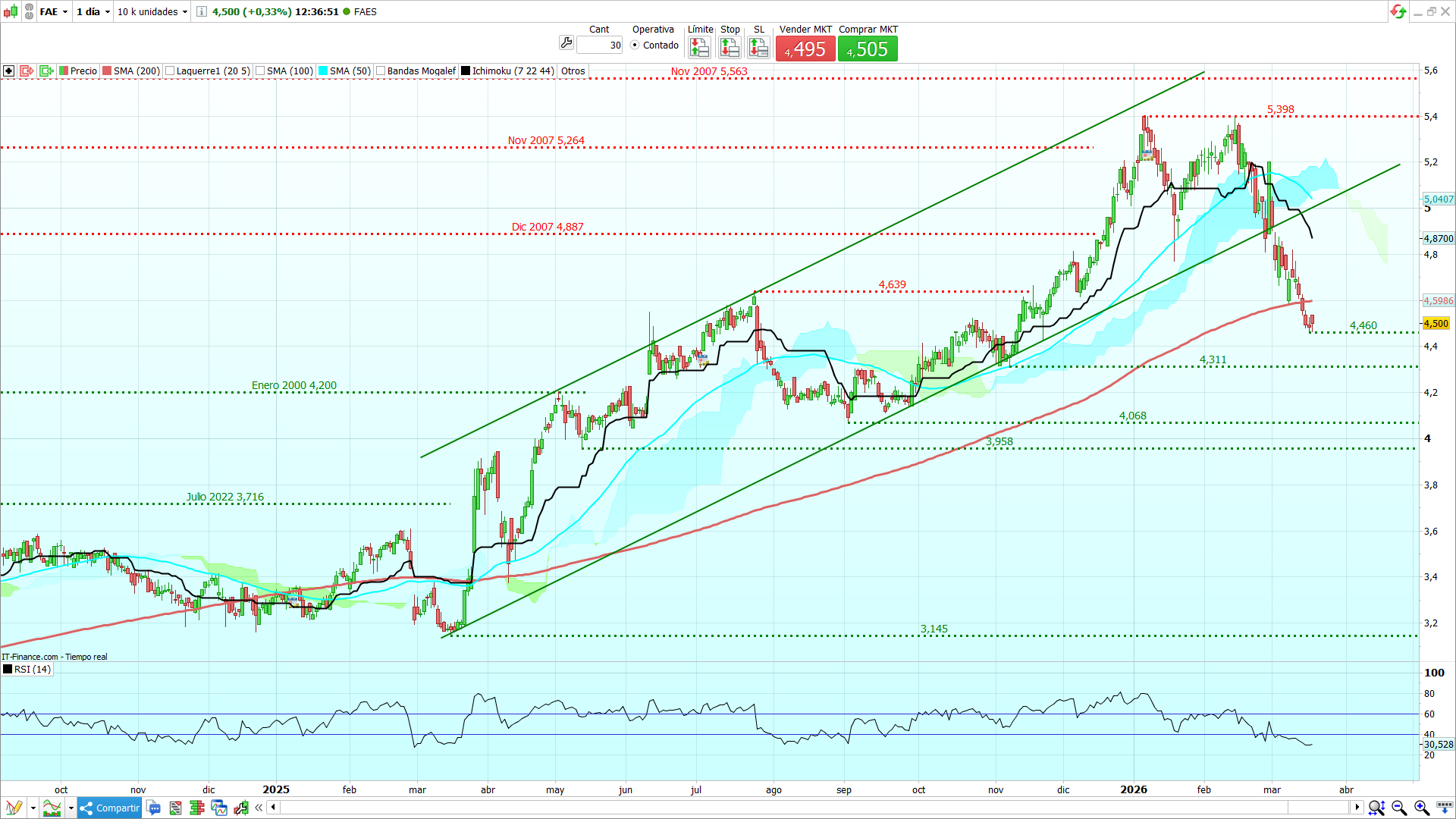Click the drawing tools pencil icon

tap(13, 808)
